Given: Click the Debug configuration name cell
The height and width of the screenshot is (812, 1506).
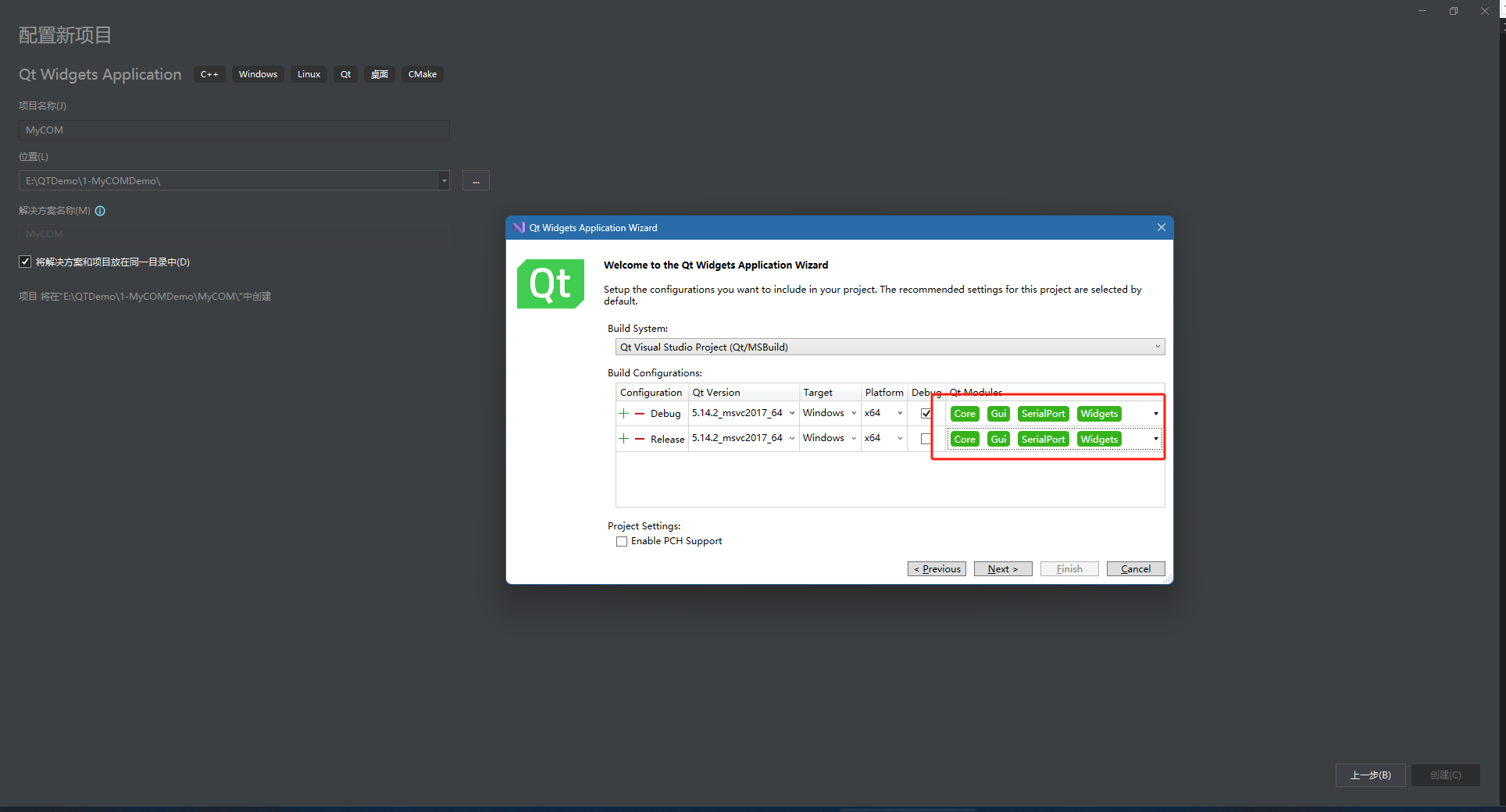Looking at the screenshot, I should pos(666,414).
